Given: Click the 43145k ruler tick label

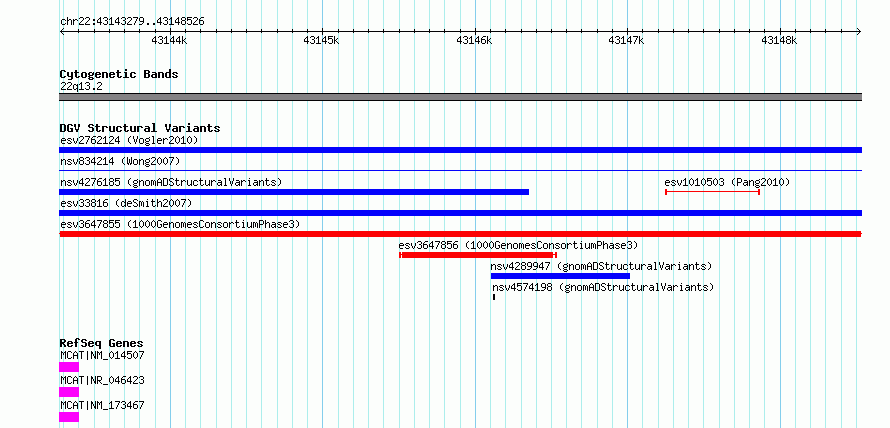Looking at the screenshot, I should (321, 40).
